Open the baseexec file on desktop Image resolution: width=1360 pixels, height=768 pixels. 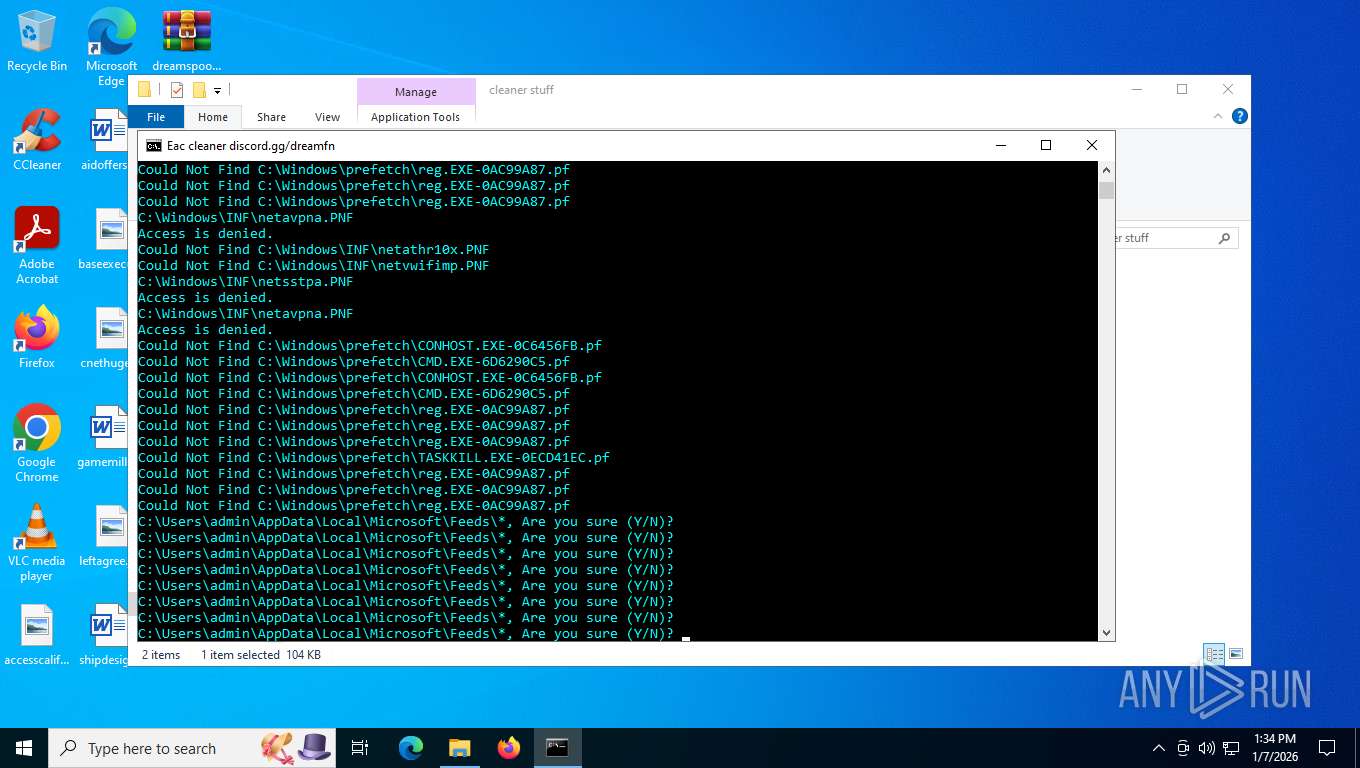104,239
